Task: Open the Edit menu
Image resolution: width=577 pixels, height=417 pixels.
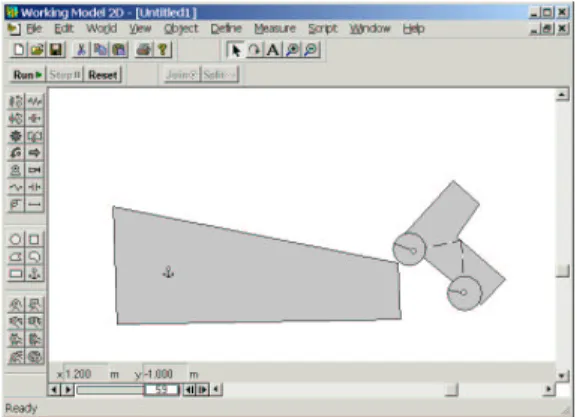Action: tap(64, 29)
